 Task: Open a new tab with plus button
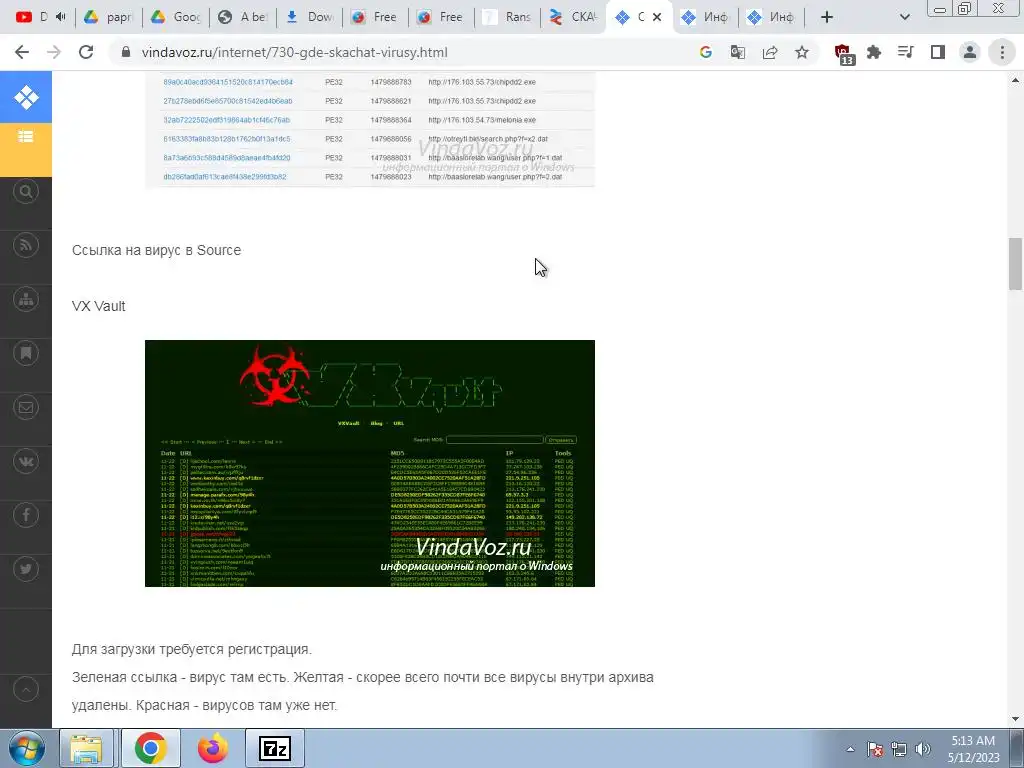click(x=827, y=17)
